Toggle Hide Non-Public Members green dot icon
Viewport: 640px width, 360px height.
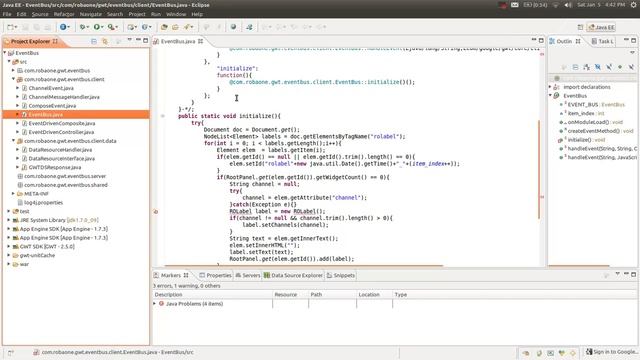[620, 67]
